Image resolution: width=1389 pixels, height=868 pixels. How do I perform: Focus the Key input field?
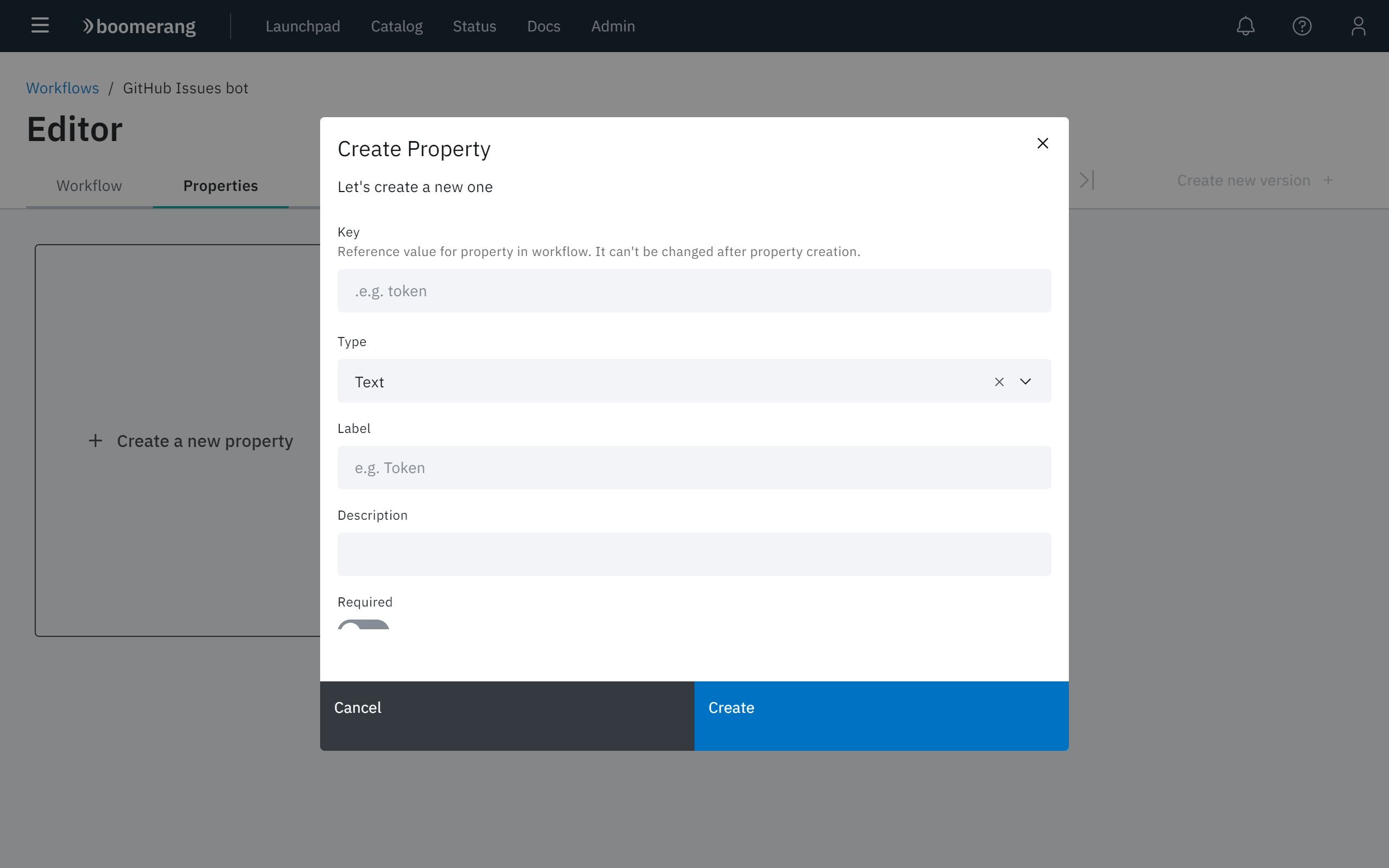coord(694,291)
